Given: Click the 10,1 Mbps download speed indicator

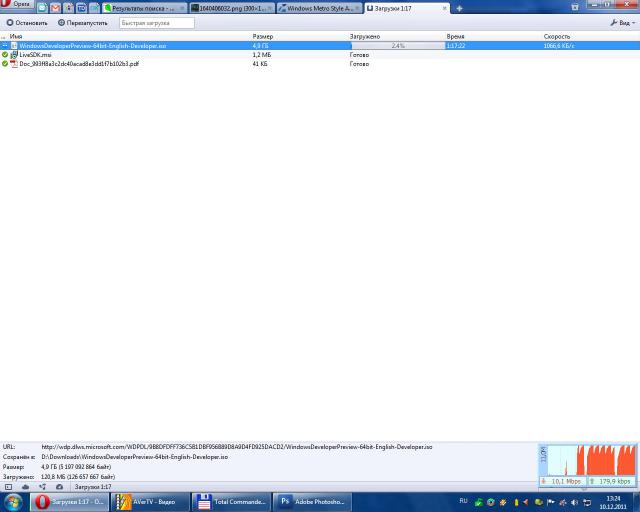Looking at the screenshot, I should (x=563, y=481).
